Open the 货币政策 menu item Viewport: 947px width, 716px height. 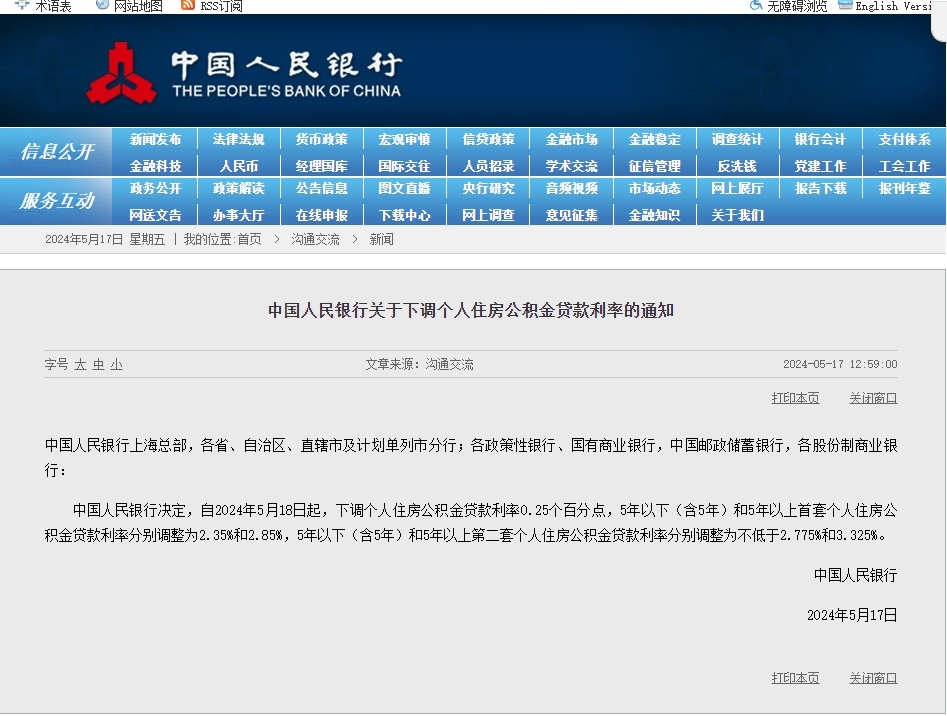[x=321, y=139]
